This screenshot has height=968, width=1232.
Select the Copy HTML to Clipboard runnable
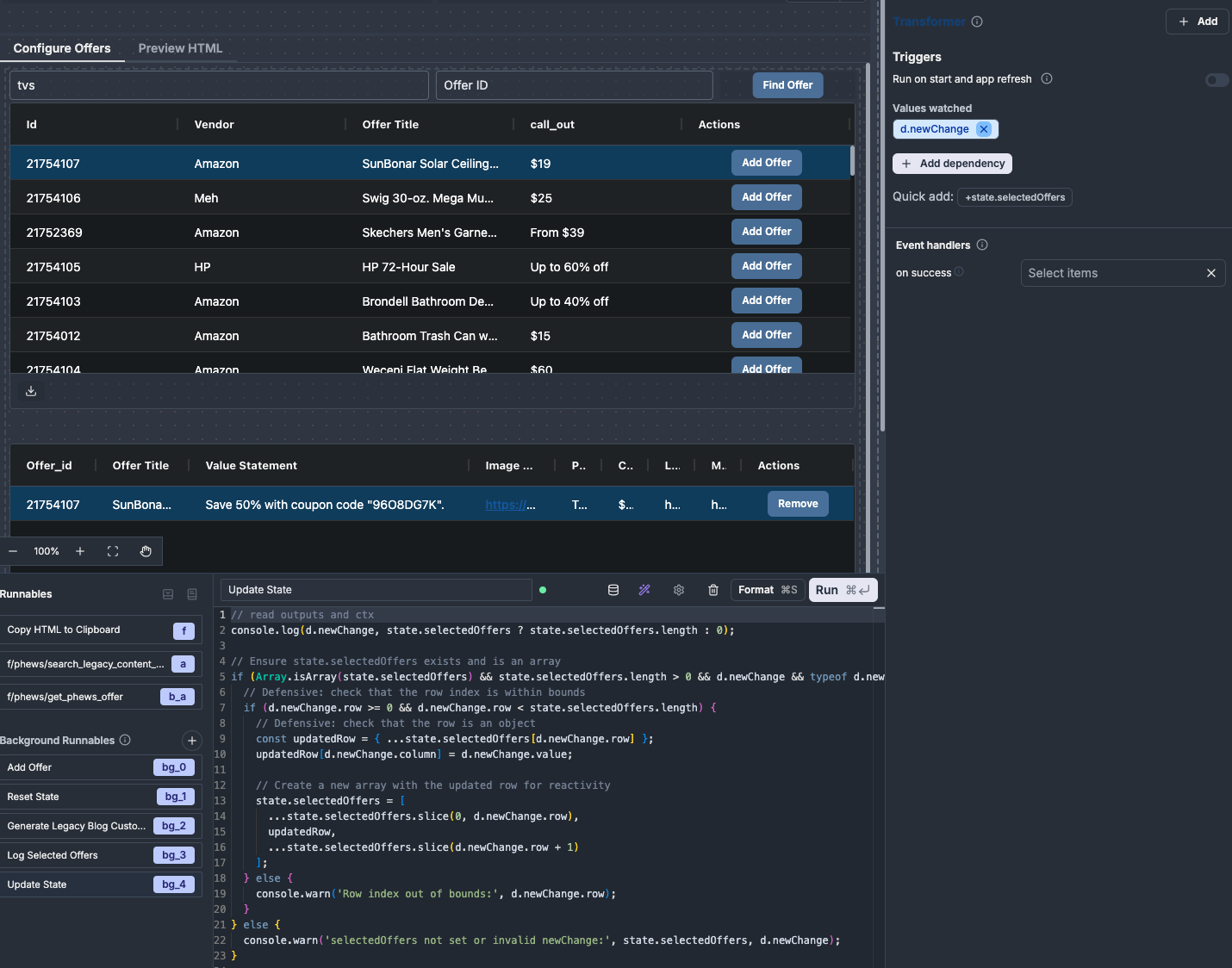[x=100, y=630]
